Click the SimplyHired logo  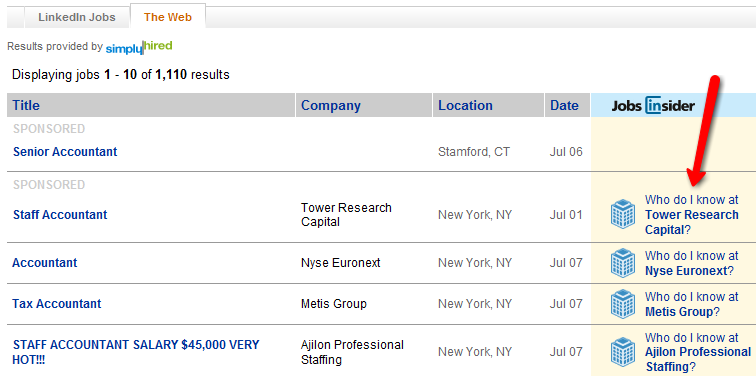tap(139, 47)
